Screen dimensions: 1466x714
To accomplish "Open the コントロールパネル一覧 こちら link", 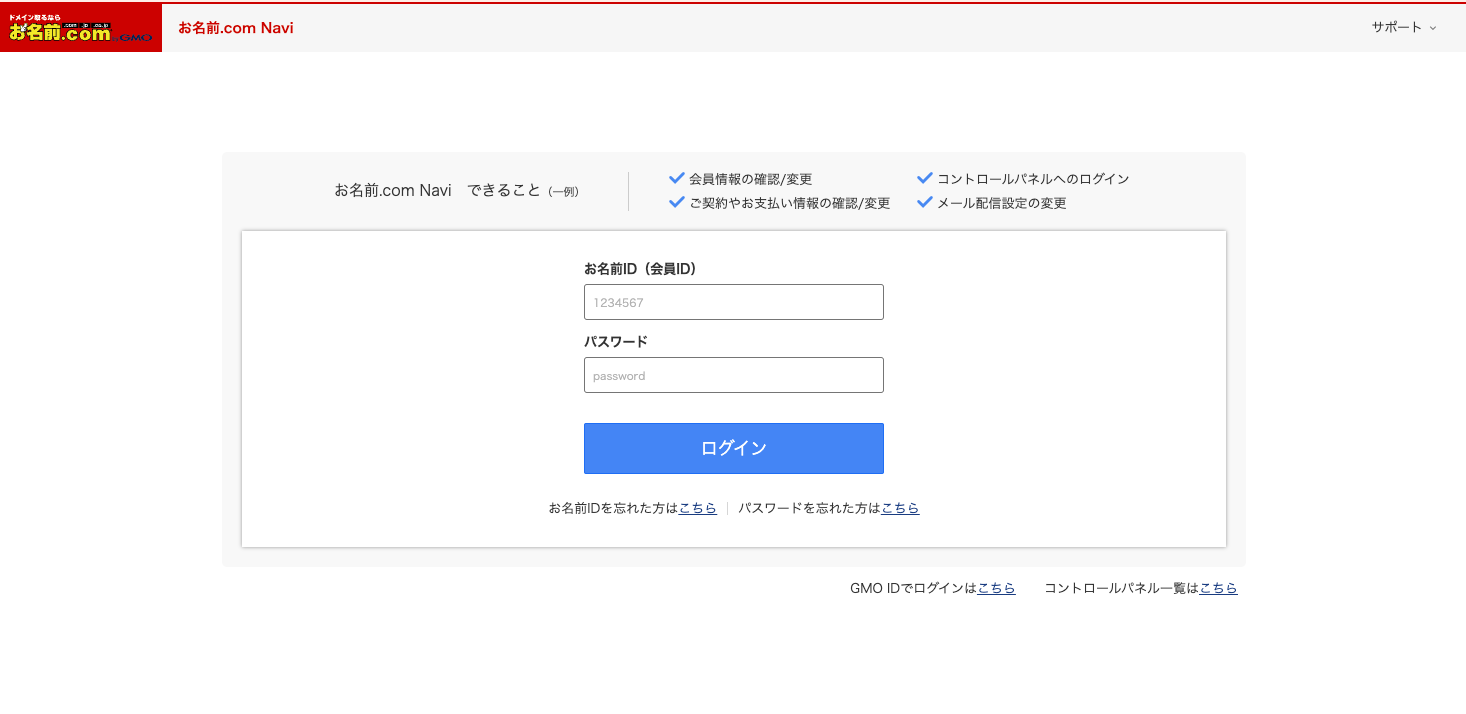I will tap(1218, 588).
